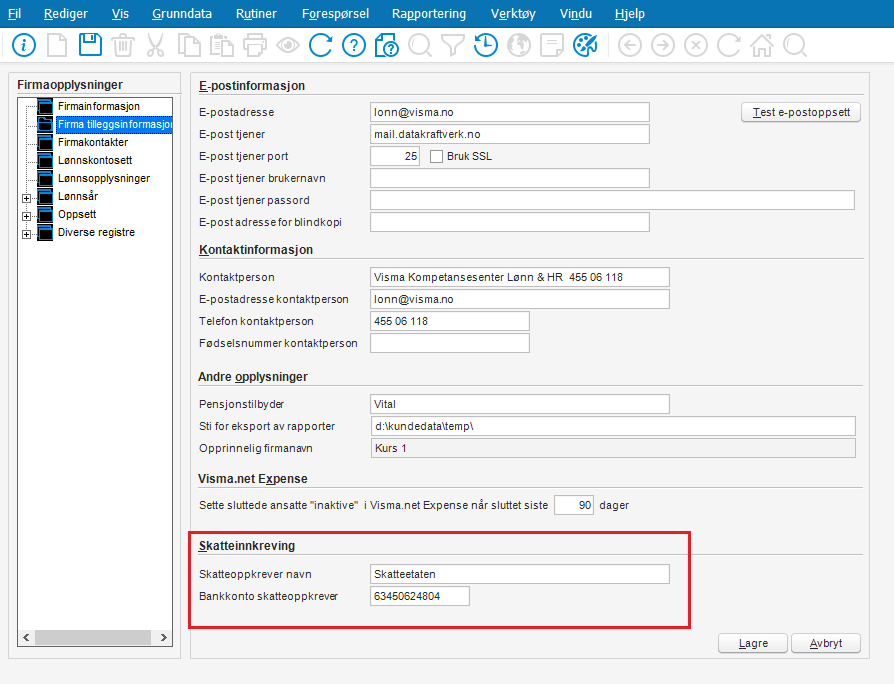Click the E-post tjener port field
Viewport: 894px width, 684px height.
tap(395, 156)
